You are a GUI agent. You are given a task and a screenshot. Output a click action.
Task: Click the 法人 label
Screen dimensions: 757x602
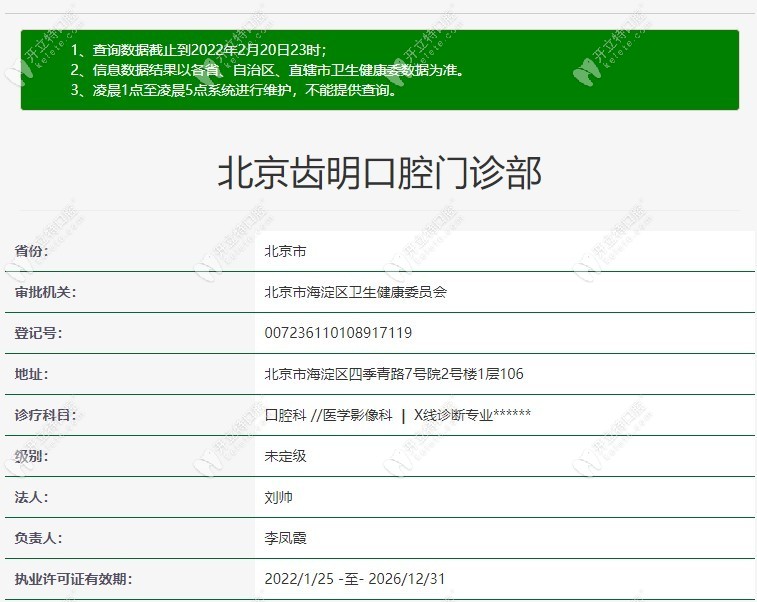[31, 497]
